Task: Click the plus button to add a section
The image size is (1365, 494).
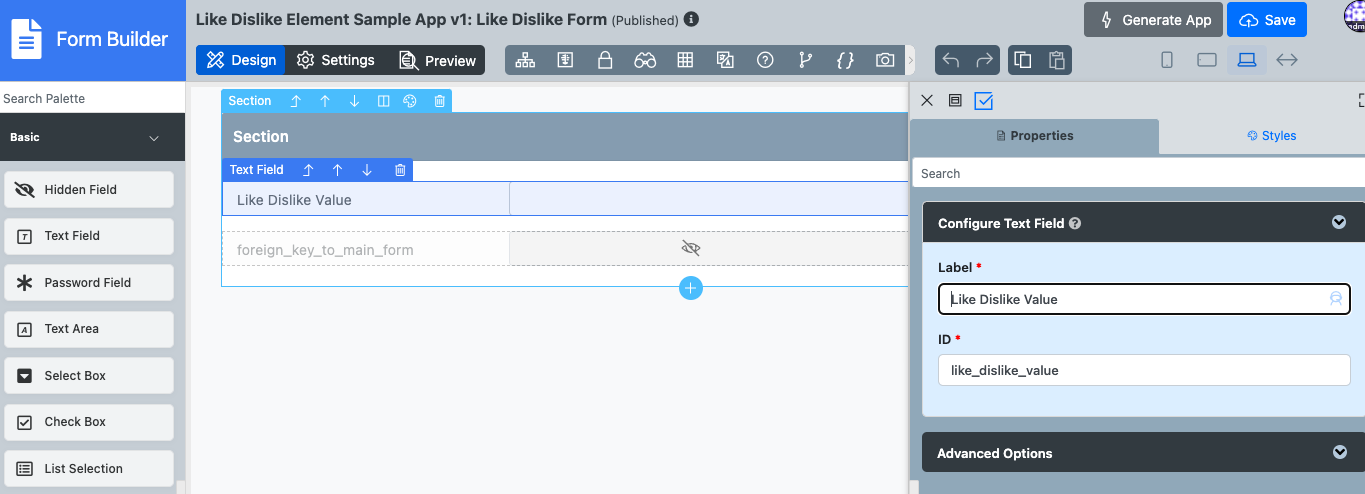Action: pyautogui.click(x=691, y=288)
